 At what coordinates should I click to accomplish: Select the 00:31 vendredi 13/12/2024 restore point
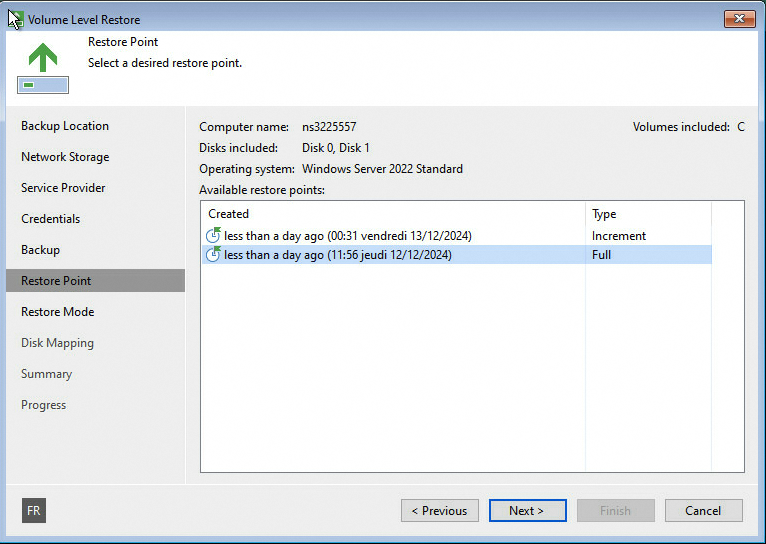pos(347,236)
